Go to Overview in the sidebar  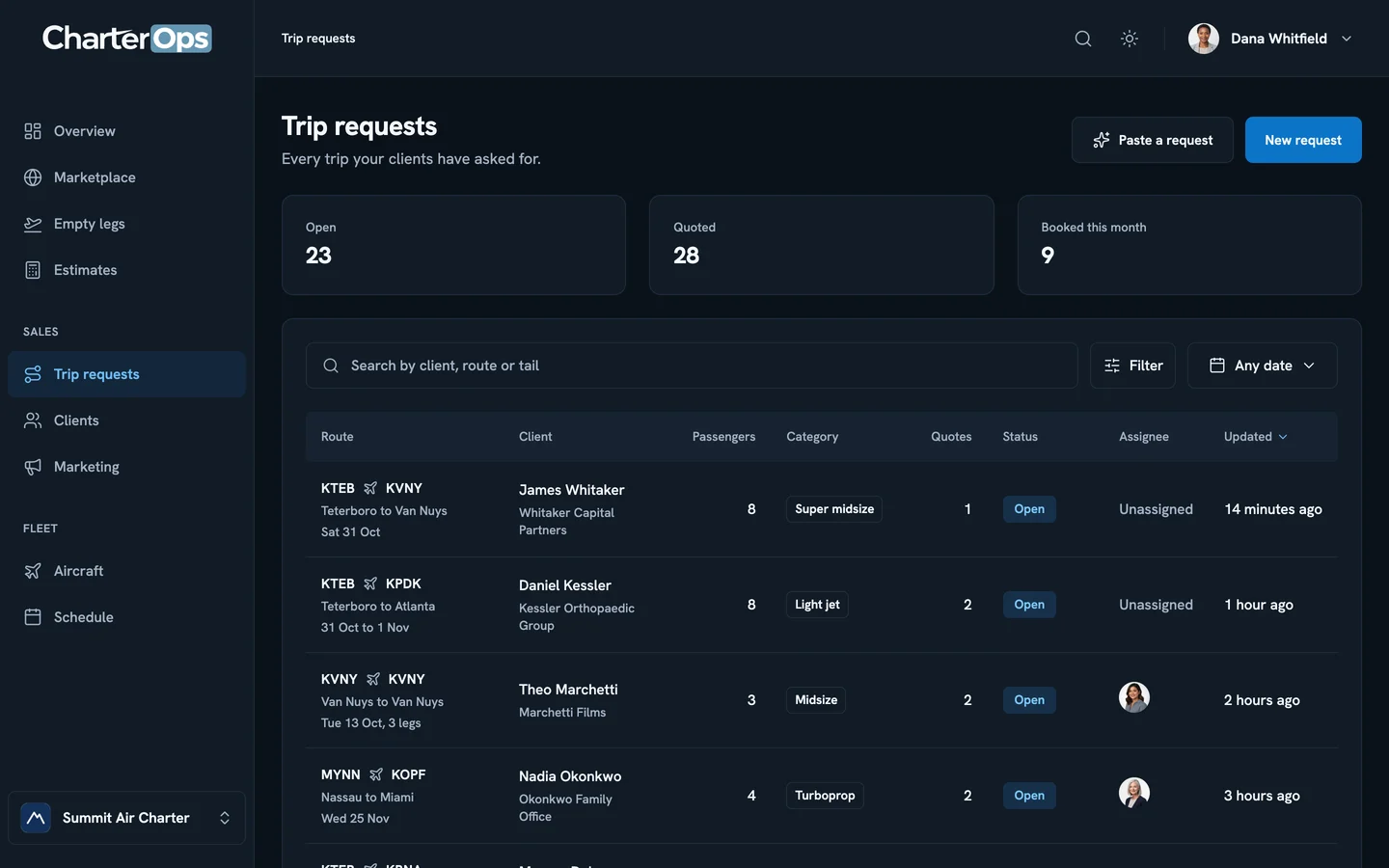(126, 131)
